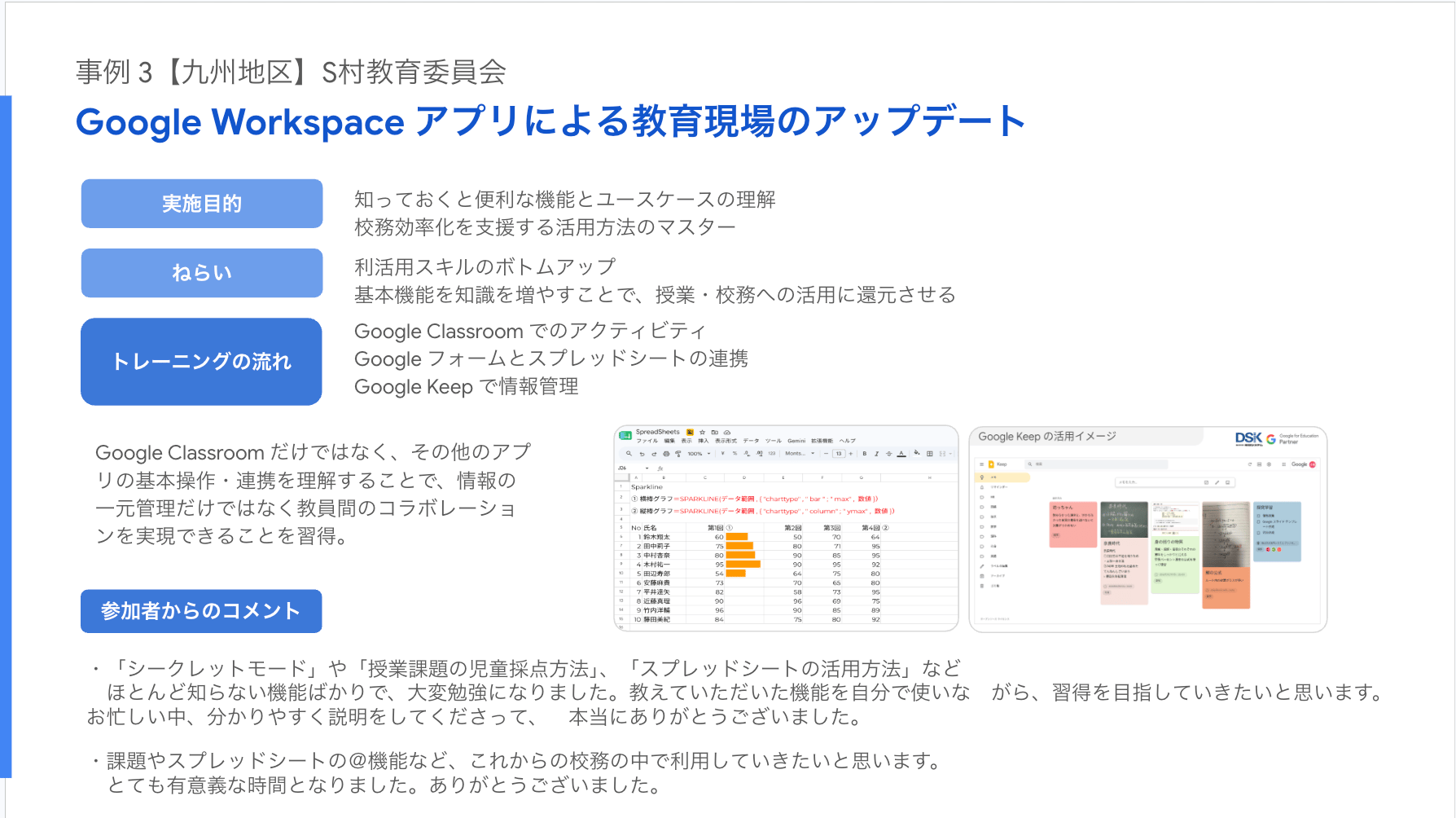Open the fill color bucket in SpreadSheets
Image resolution: width=1456 pixels, height=818 pixels.
point(917,453)
